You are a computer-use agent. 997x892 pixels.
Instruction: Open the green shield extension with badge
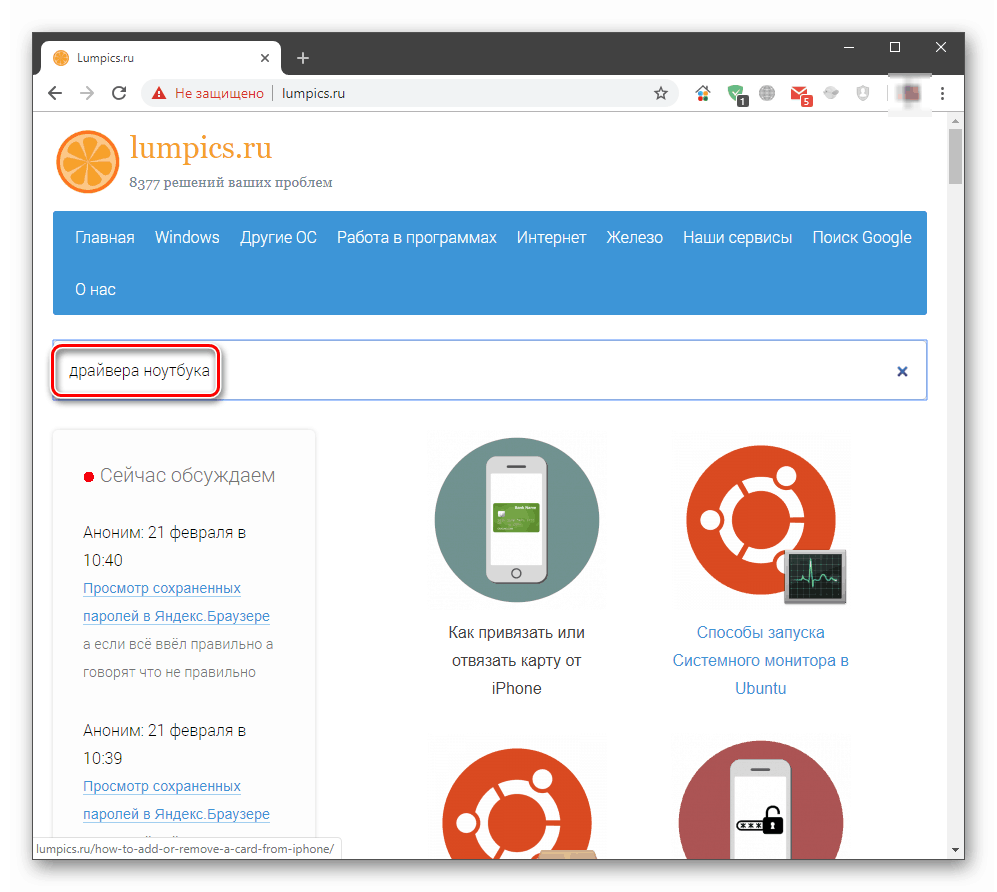point(736,95)
